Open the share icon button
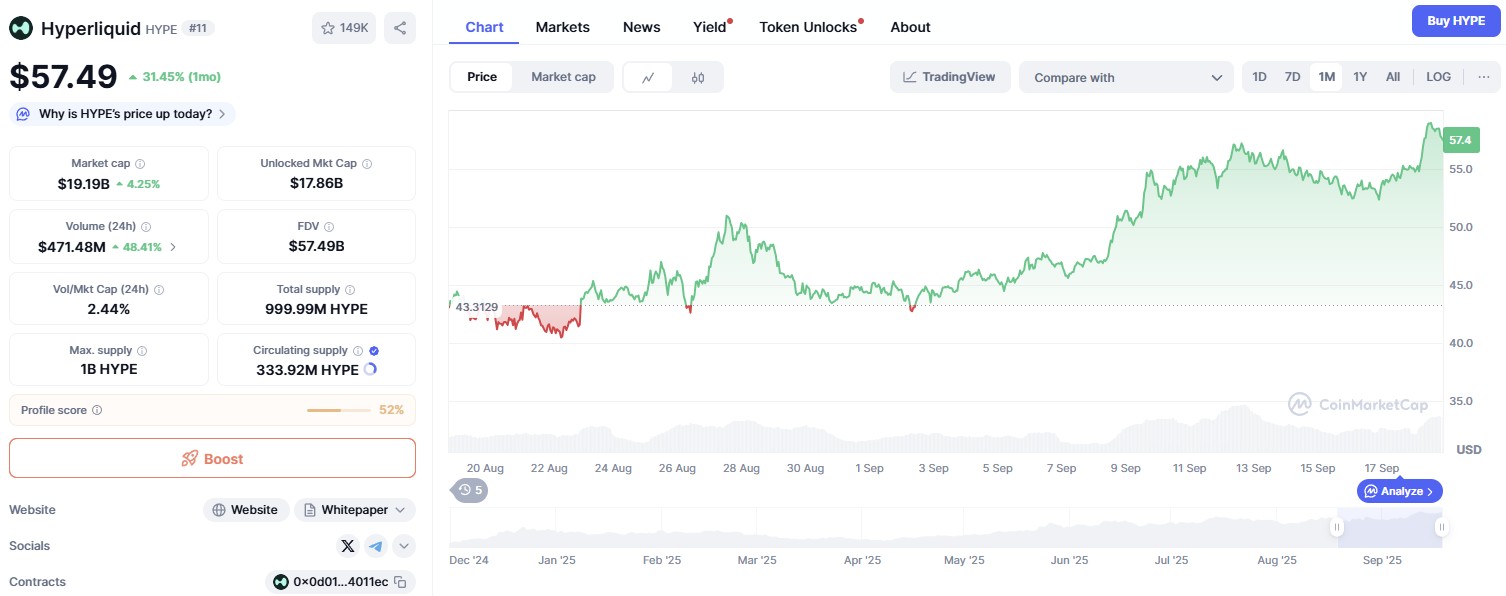Viewport: 1506px width, 596px height. 400,28
